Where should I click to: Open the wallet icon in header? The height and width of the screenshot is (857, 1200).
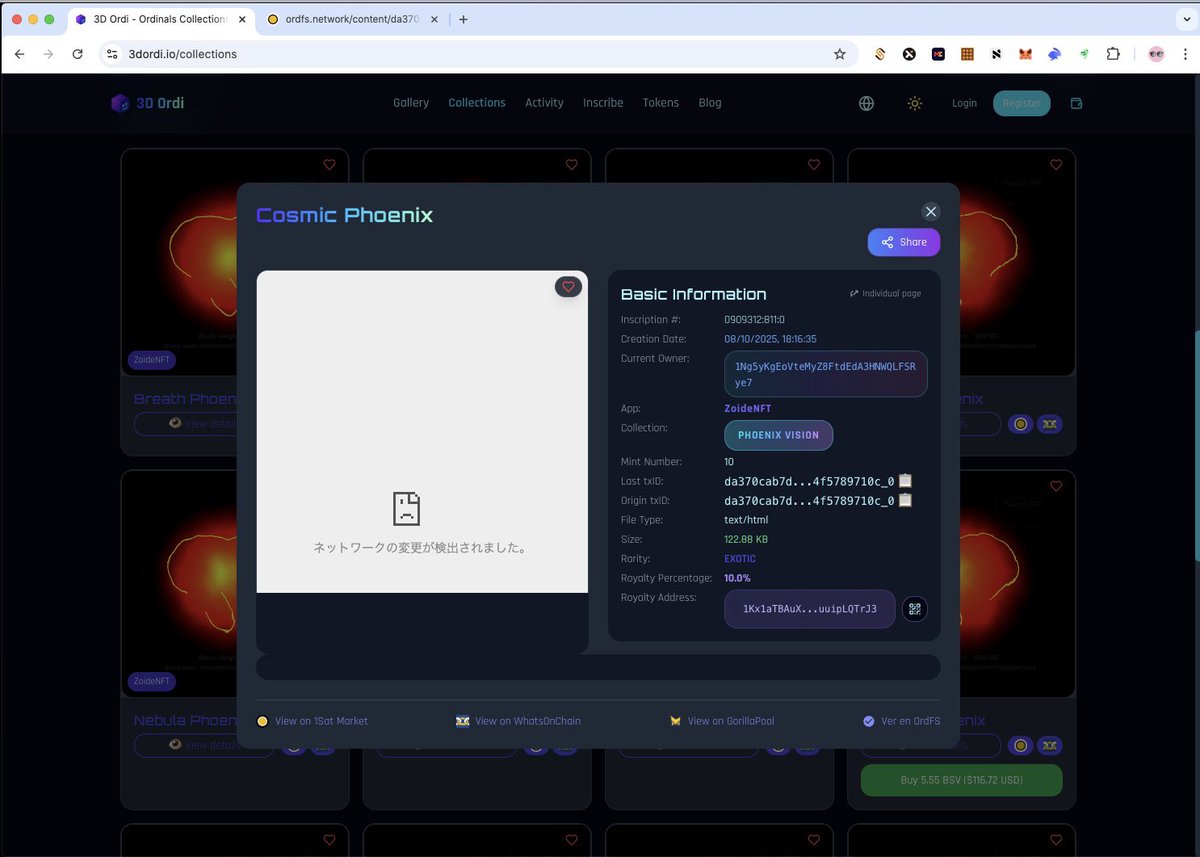coord(1076,103)
